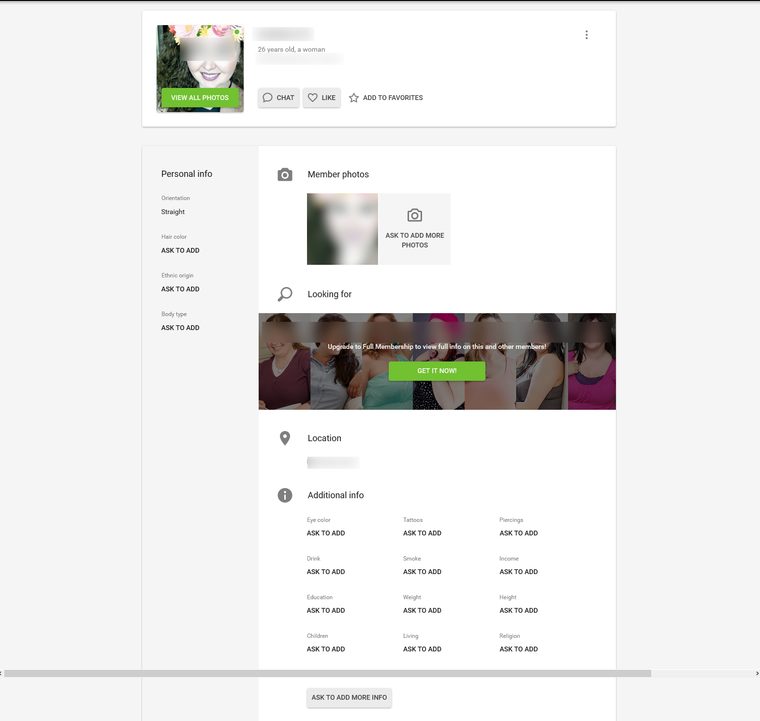Click Ask to Add under Religion
Image resolution: width=760 pixels, height=721 pixels.
point(519,649)
